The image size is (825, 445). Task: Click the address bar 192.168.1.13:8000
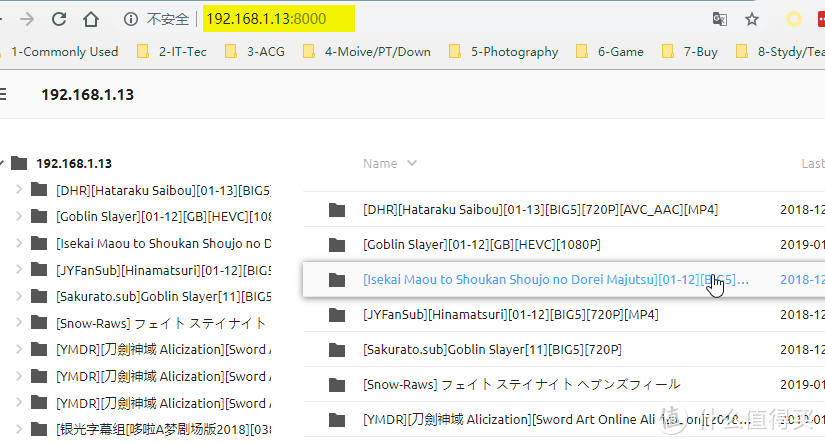(x=278, y=19)
